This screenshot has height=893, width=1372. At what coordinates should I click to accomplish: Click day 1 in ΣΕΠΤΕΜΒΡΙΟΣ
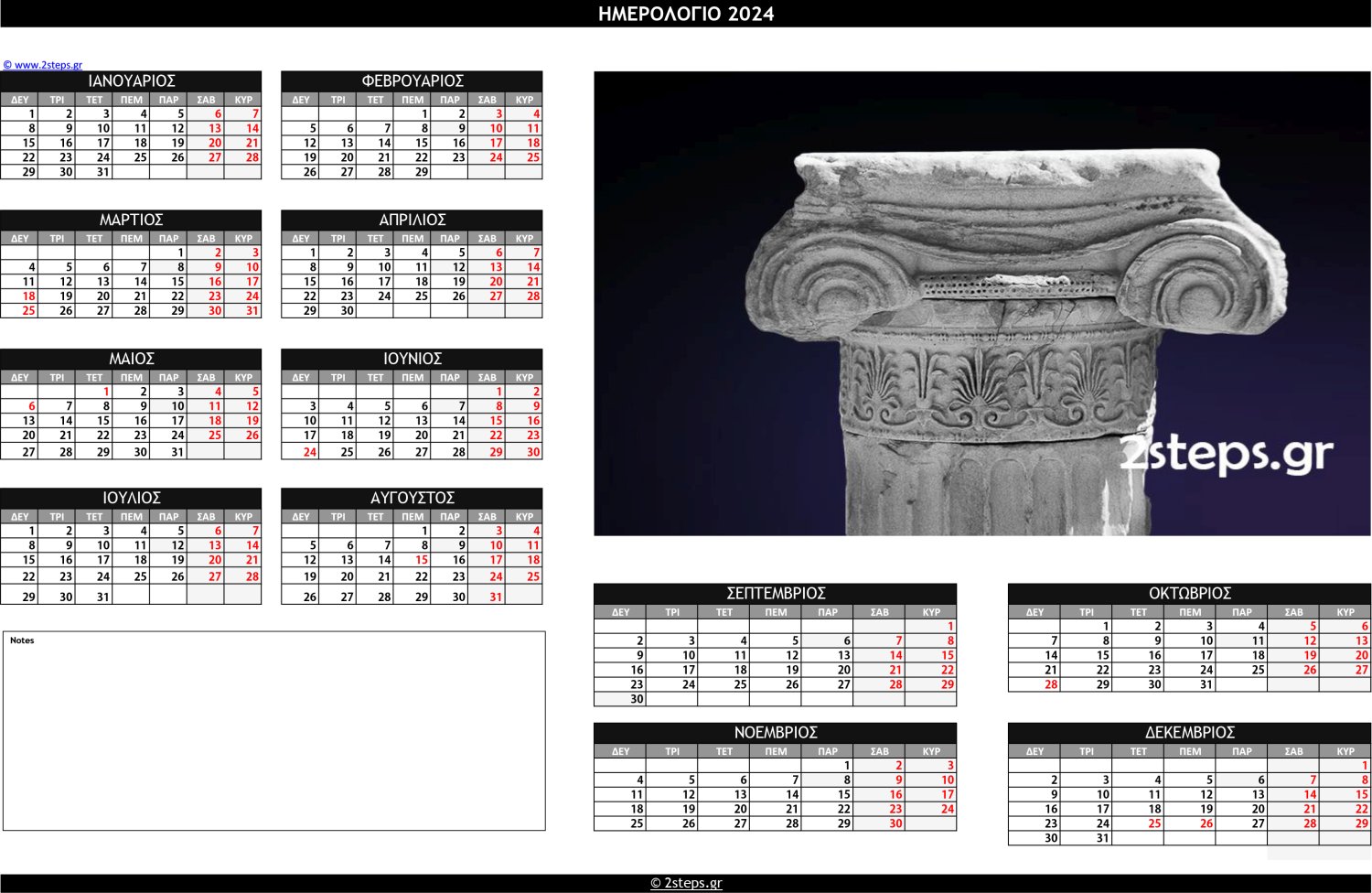click(930, 627)
